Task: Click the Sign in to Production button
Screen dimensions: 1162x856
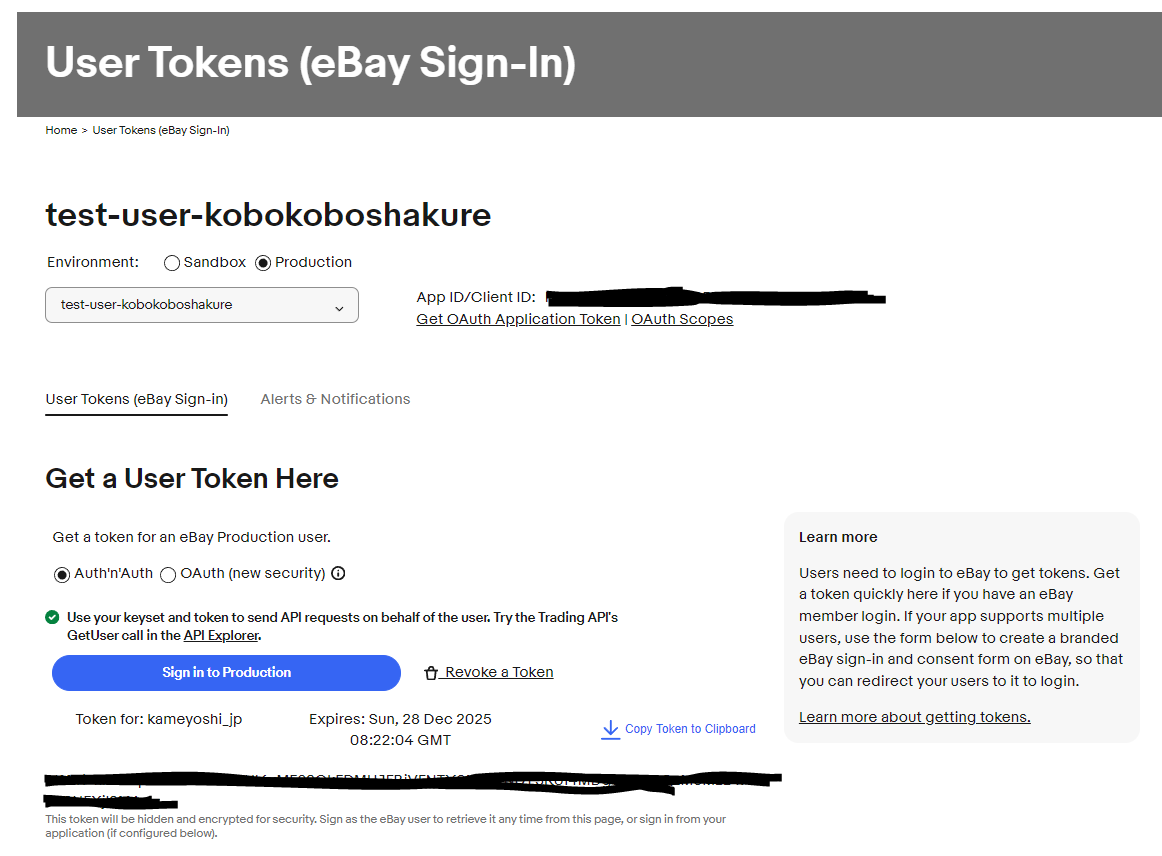Action: point(226,673)
